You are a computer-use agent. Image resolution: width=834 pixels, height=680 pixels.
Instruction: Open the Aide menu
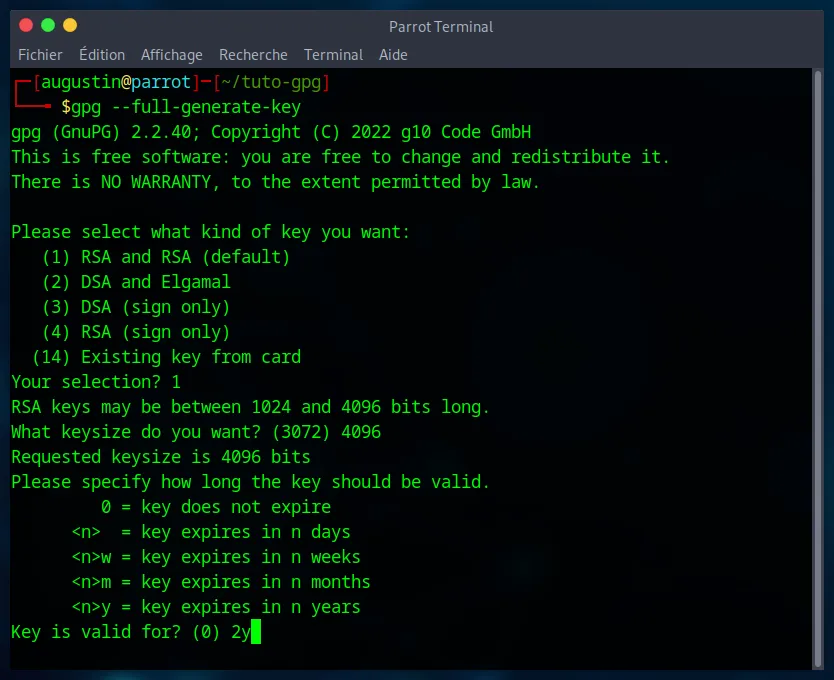pos(393,55)
